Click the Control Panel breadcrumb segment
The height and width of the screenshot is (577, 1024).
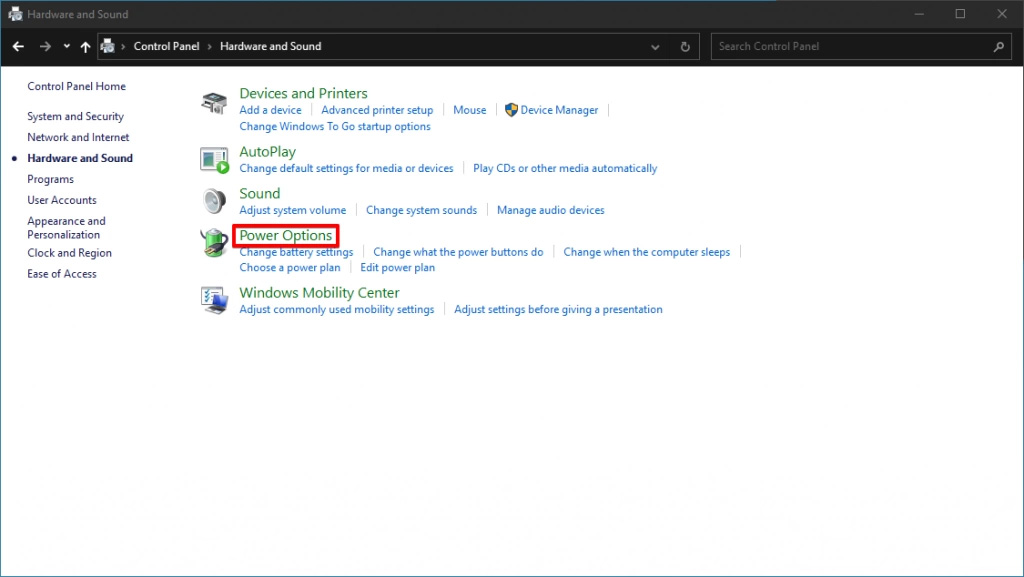tap(166, 47)
